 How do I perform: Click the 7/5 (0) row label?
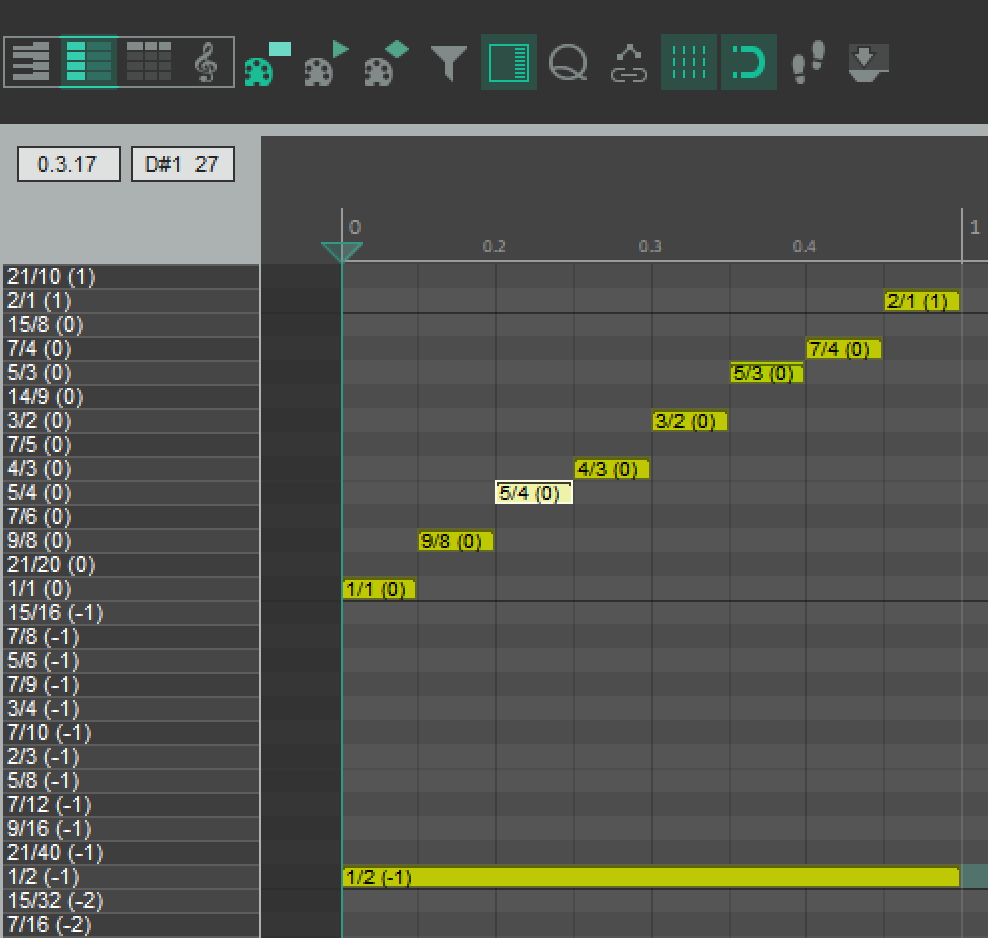tap(130, 444)
